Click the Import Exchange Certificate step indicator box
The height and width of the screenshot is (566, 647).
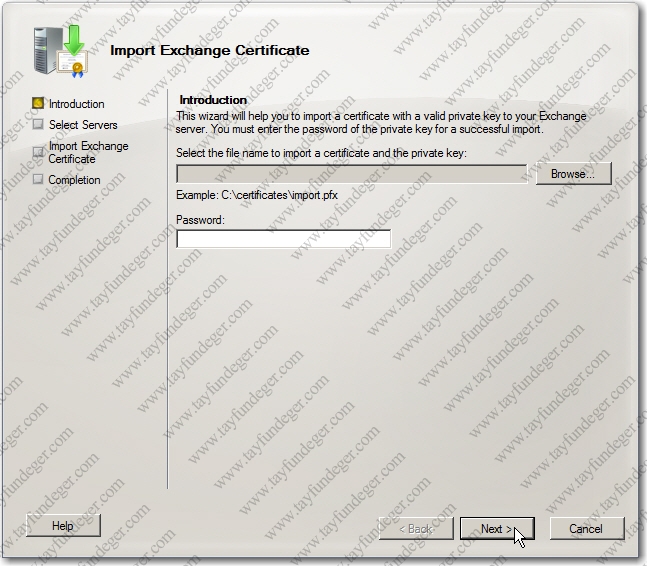click(38, 152)
